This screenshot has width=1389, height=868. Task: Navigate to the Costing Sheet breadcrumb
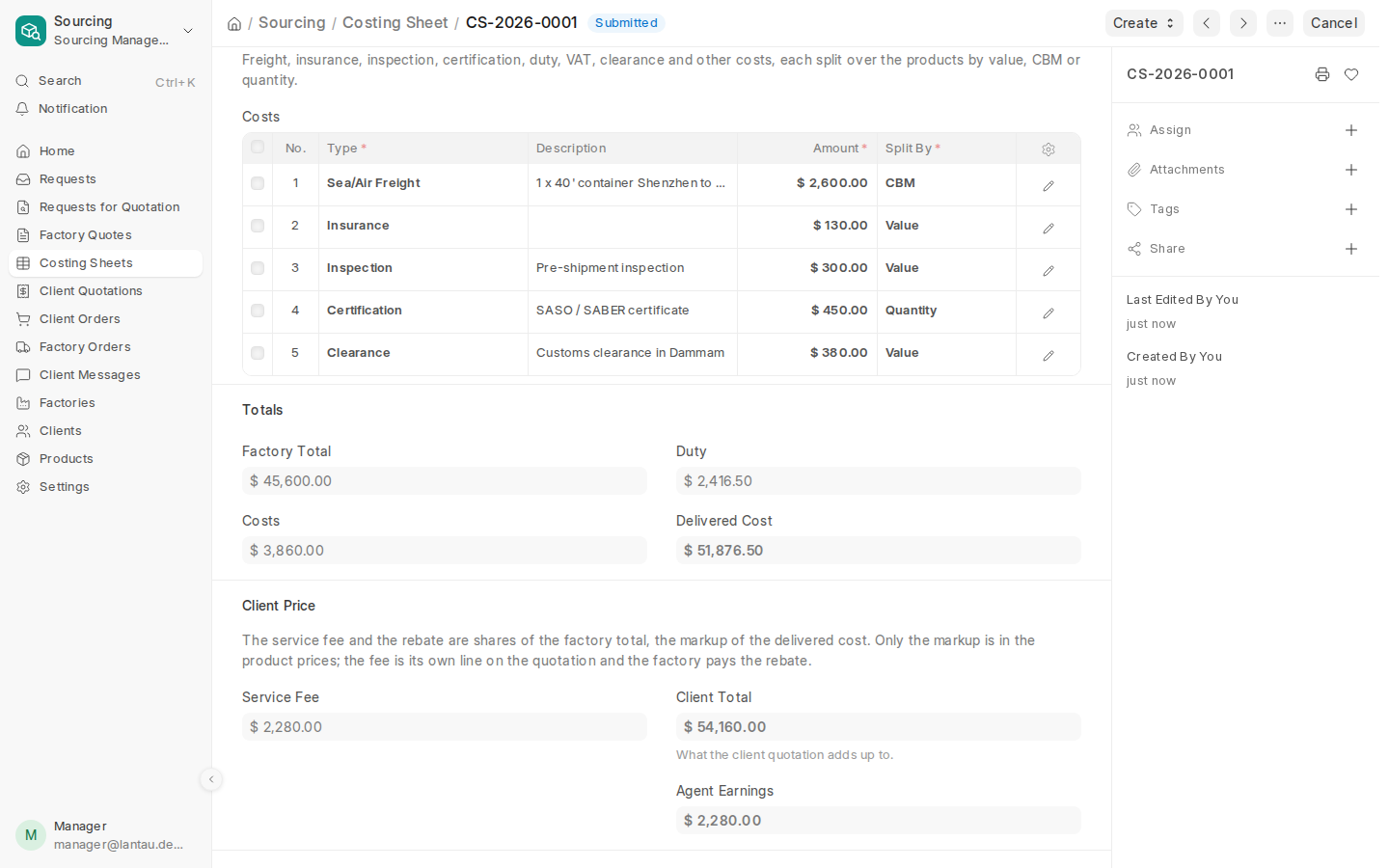[x=395, y=22]
